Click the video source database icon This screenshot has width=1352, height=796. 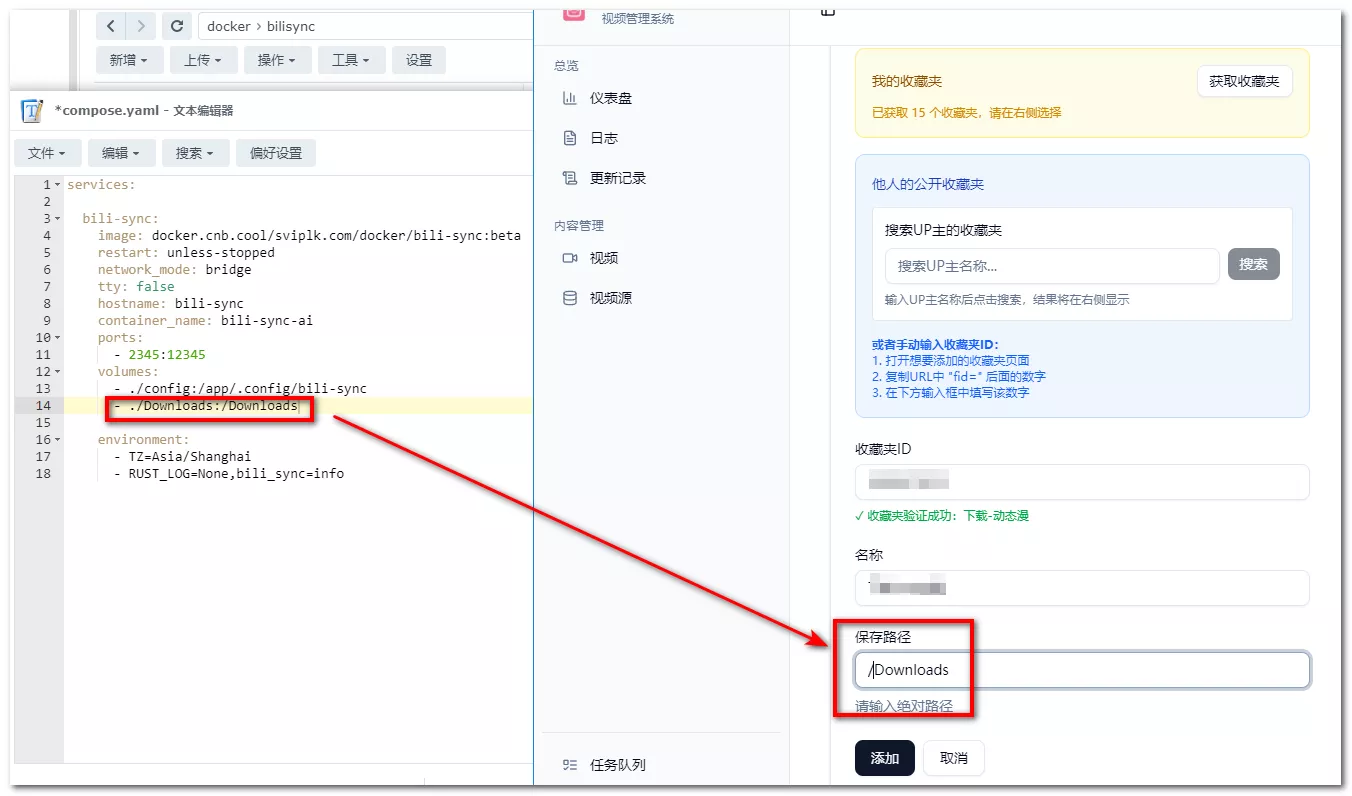tap(570, 298)
